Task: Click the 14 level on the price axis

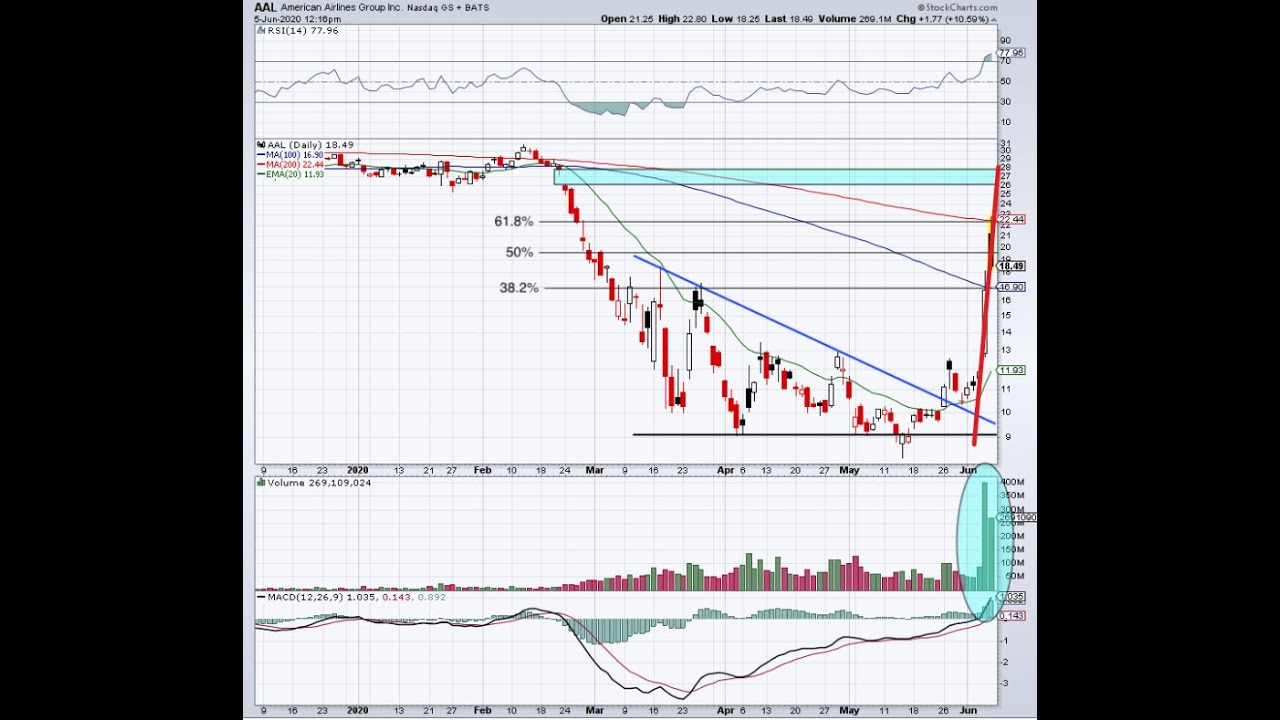Action: pos(1004,331)
